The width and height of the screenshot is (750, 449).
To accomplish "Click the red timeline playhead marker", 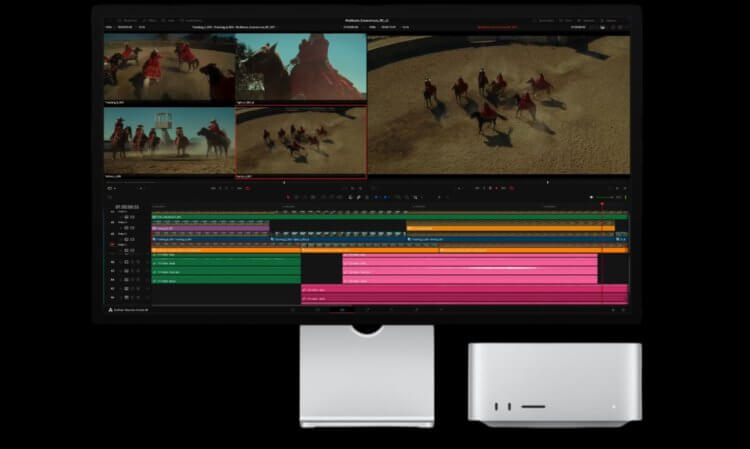I will [602, 204].
